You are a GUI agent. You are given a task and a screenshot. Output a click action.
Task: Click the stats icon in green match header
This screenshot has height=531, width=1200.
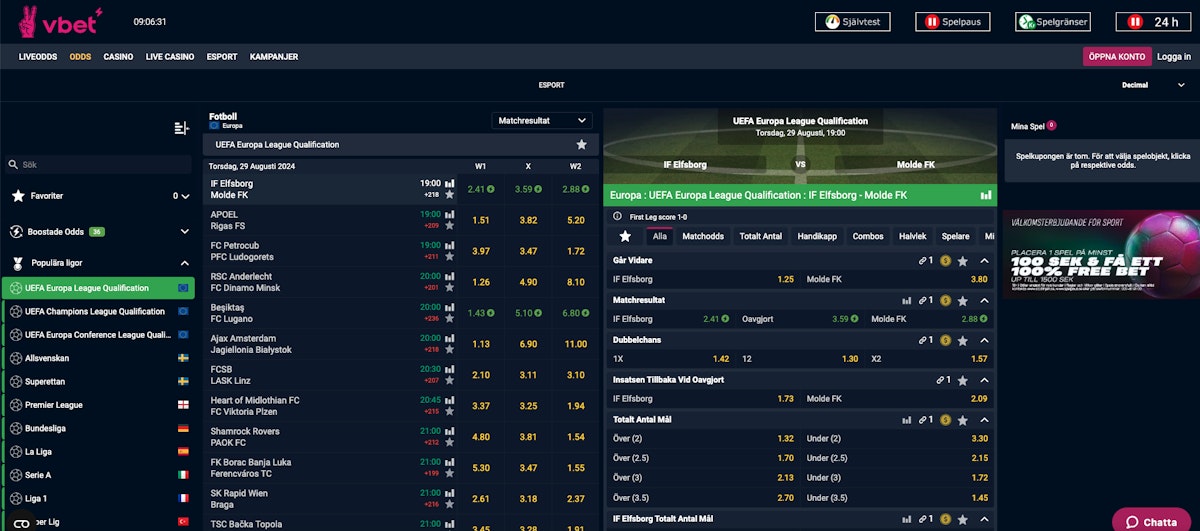[986, 195]
